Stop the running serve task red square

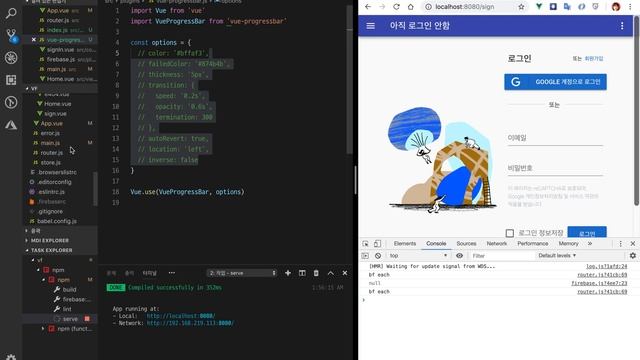(x=87, y=319)
